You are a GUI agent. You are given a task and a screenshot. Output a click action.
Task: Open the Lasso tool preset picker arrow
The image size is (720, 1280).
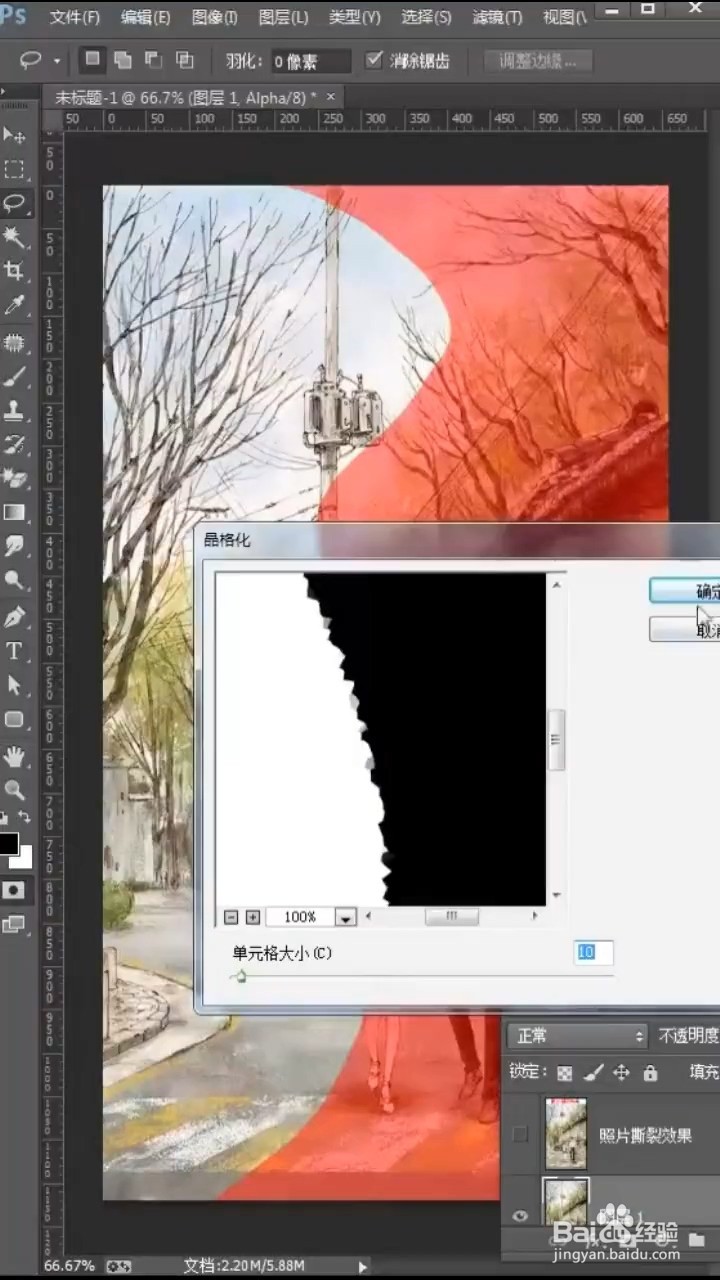click(x=57, y=61)
